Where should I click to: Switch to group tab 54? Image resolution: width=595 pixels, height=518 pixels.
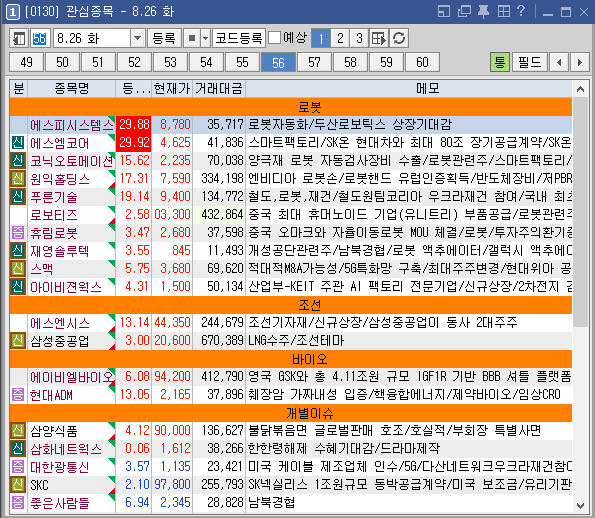click(x=206, y=62)
